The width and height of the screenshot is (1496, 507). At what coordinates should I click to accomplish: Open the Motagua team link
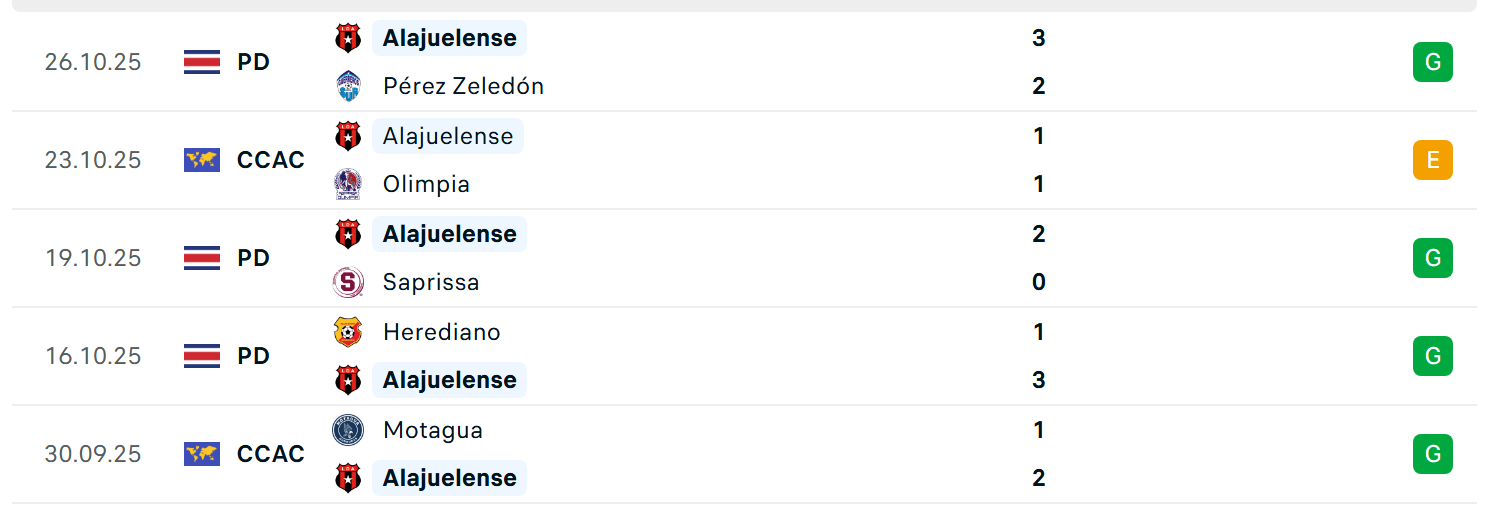(432, 430)
